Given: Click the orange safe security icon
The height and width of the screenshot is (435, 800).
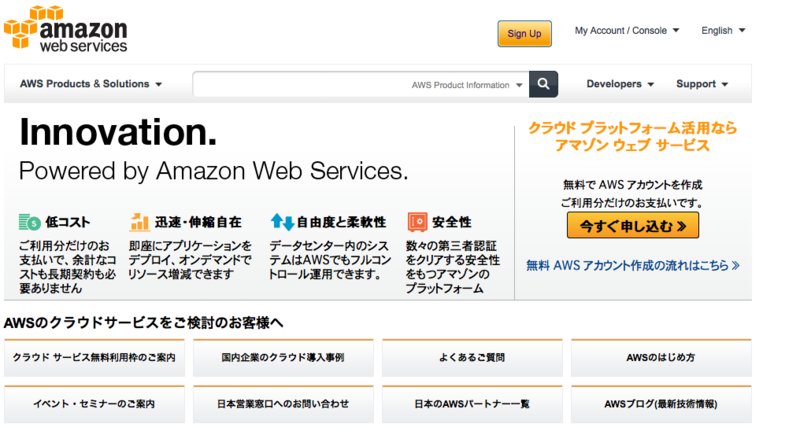Looking at the screenshot, I should (x=417, y=222).
